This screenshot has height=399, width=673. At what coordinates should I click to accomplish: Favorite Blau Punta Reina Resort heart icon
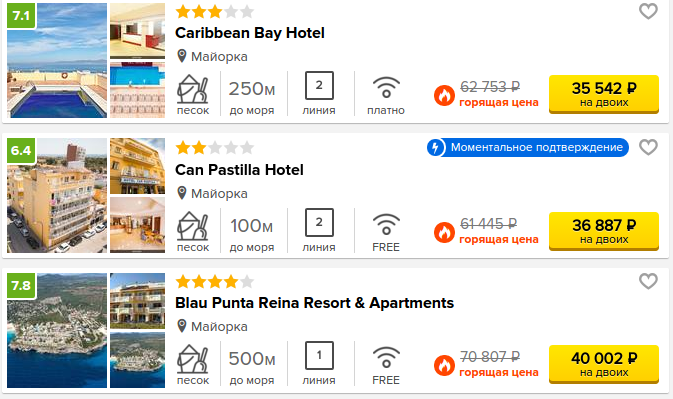(x=648, y=281)
